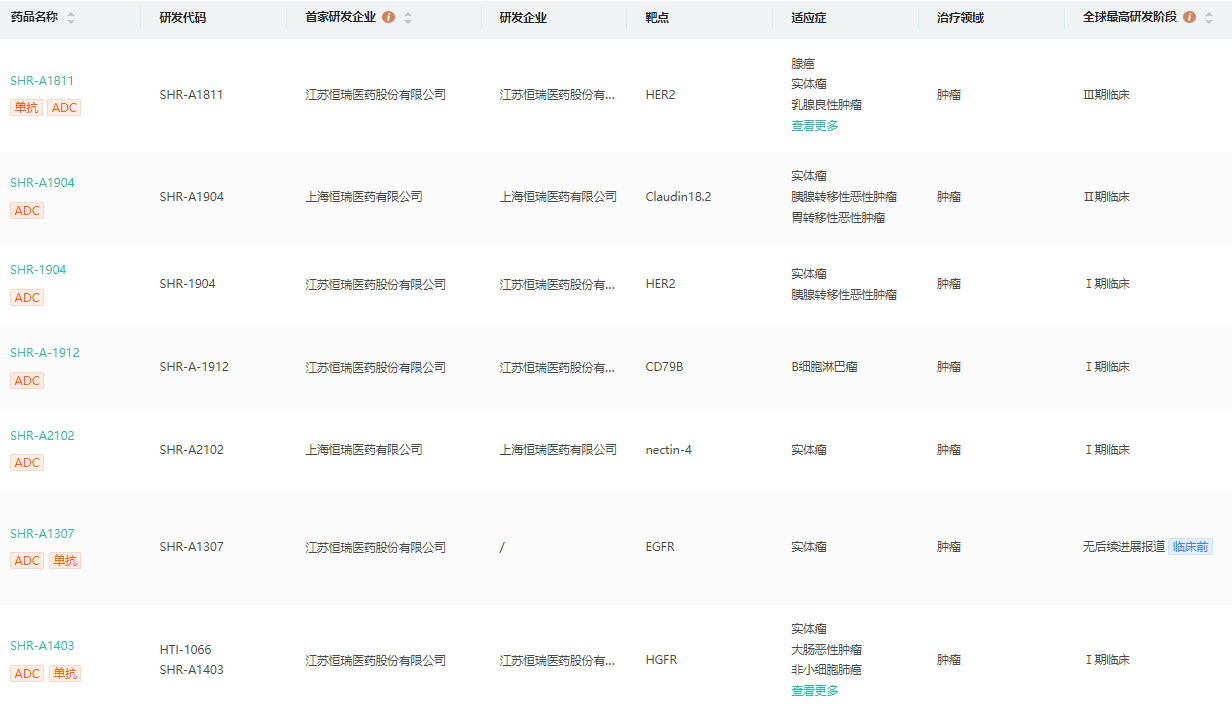Sort by 首家研发企业 column arrows
1232x717 pixels.
408,19
